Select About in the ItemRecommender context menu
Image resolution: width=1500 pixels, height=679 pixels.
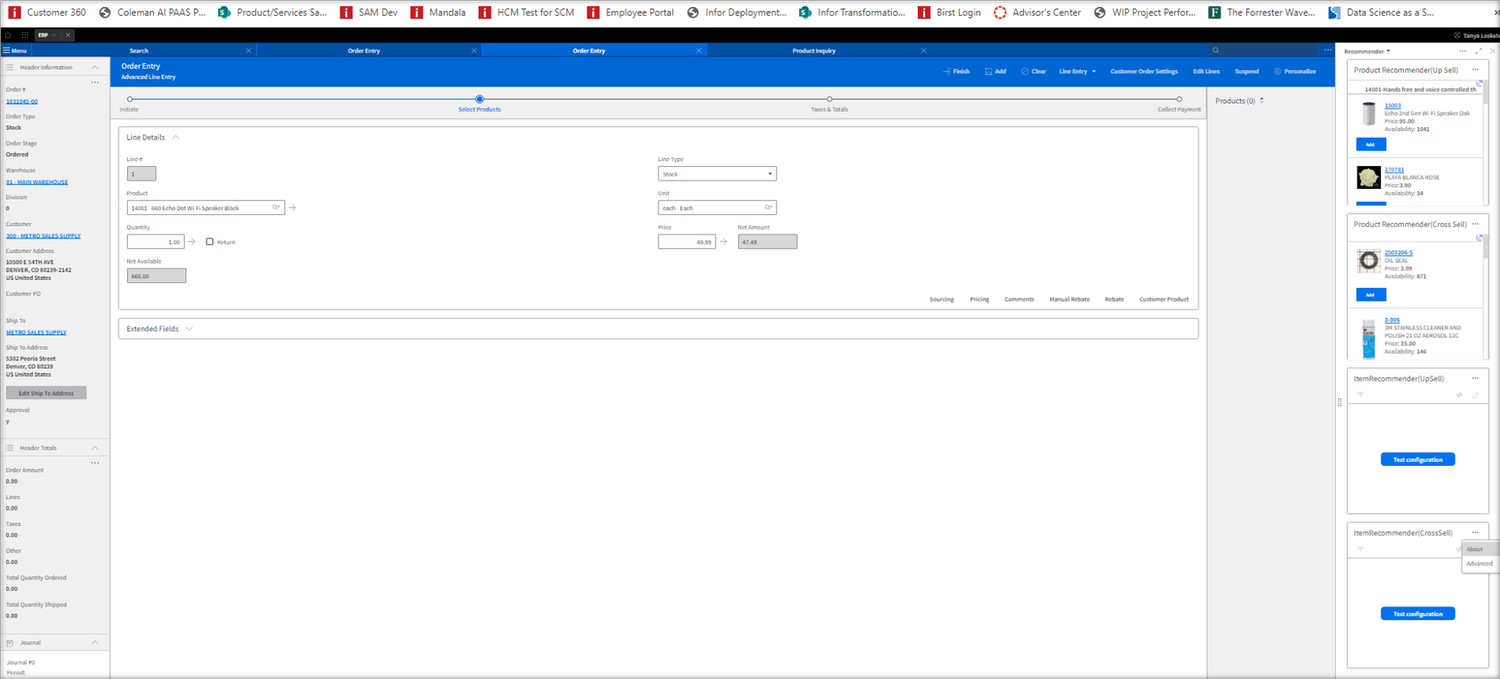pyautogui.click(x=1476, y=549)
